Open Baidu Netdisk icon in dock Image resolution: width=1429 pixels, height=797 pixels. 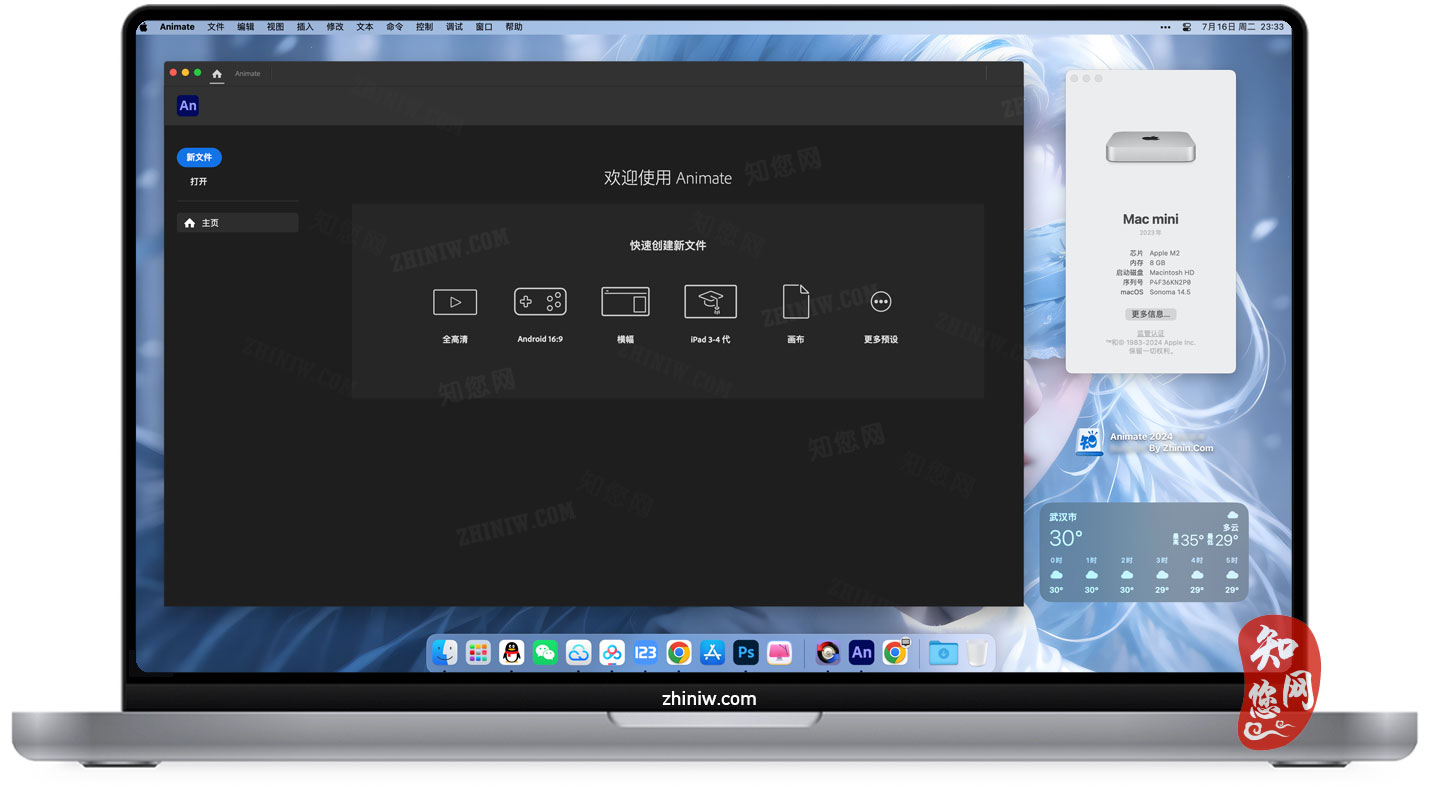(612, 653)
